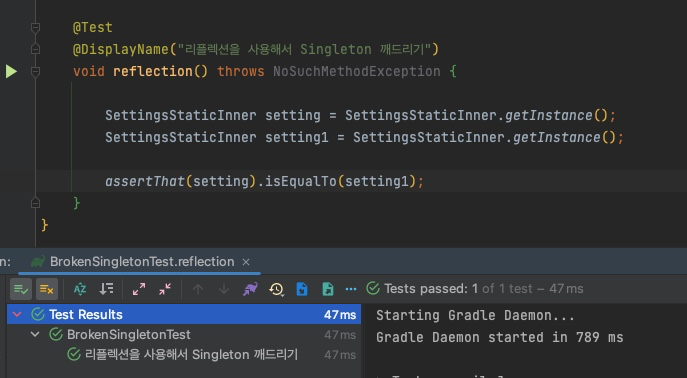Screen dimensions: 687x378
Task: Select the Test Results row
Action: (184, 314)
